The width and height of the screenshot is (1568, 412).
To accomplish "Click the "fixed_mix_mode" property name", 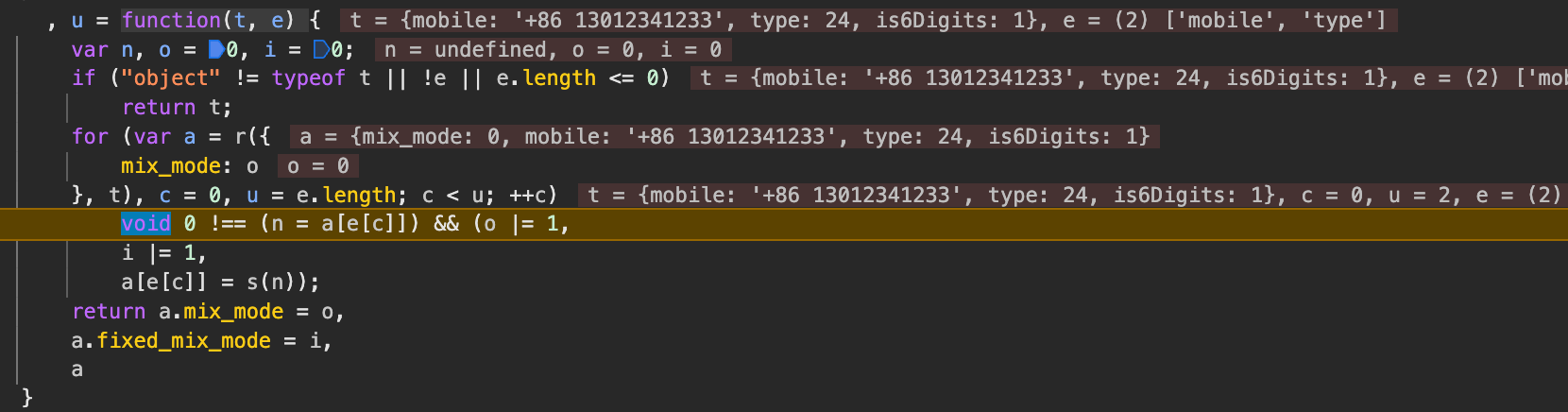I will [183, 340].
